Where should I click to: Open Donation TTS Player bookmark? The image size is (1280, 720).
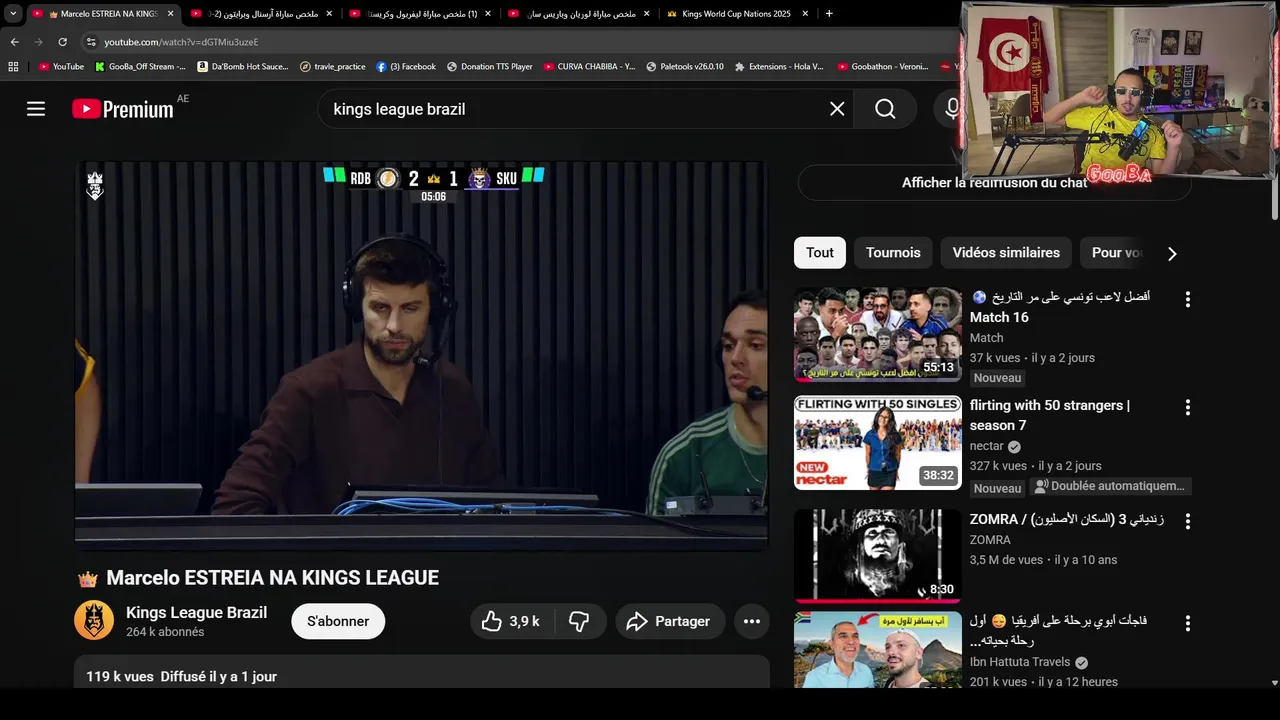[489, 67]
